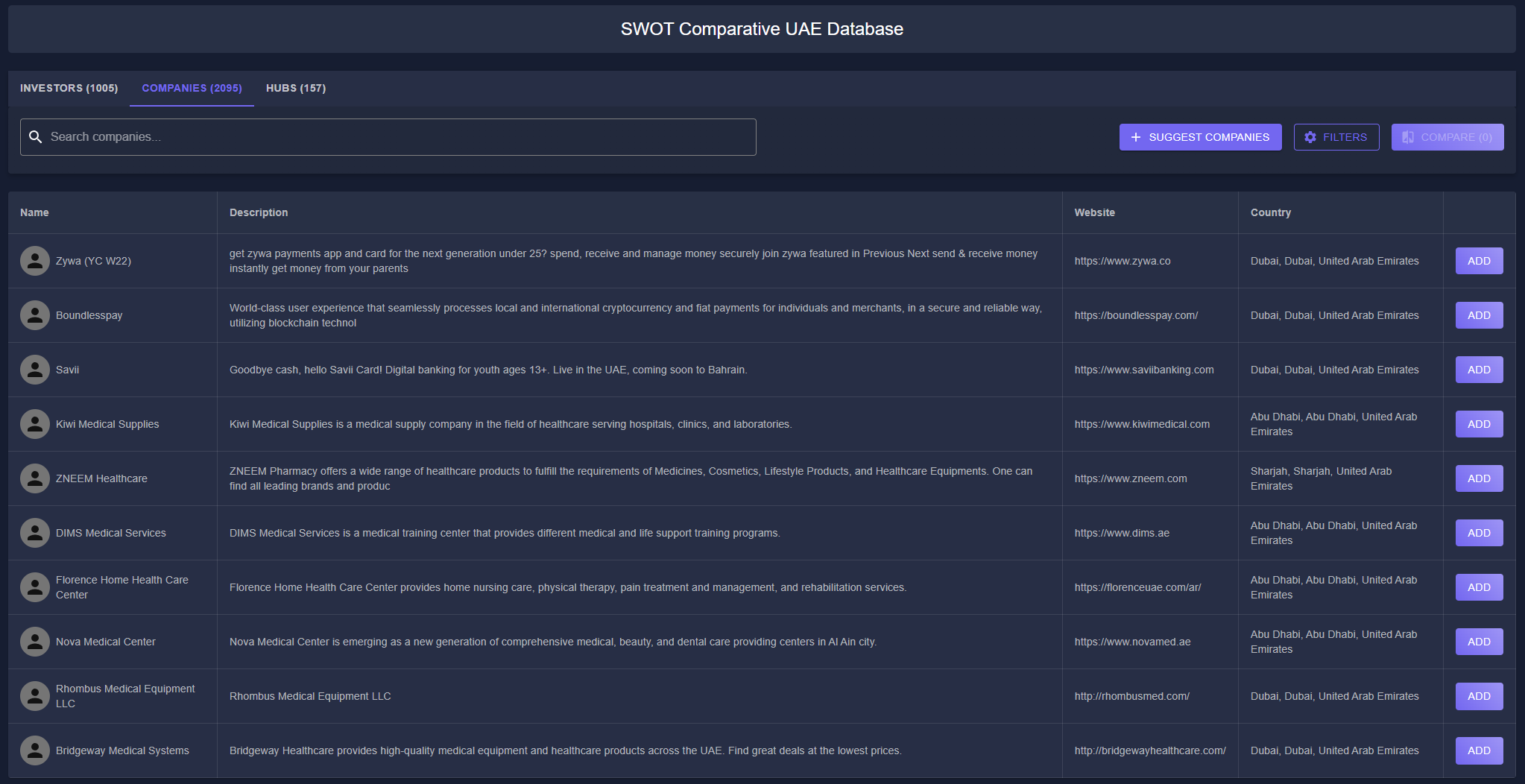1525x784 pixels.
Task: Select the Companies tab
Action: pyautogui.click(x=192, y=88)
